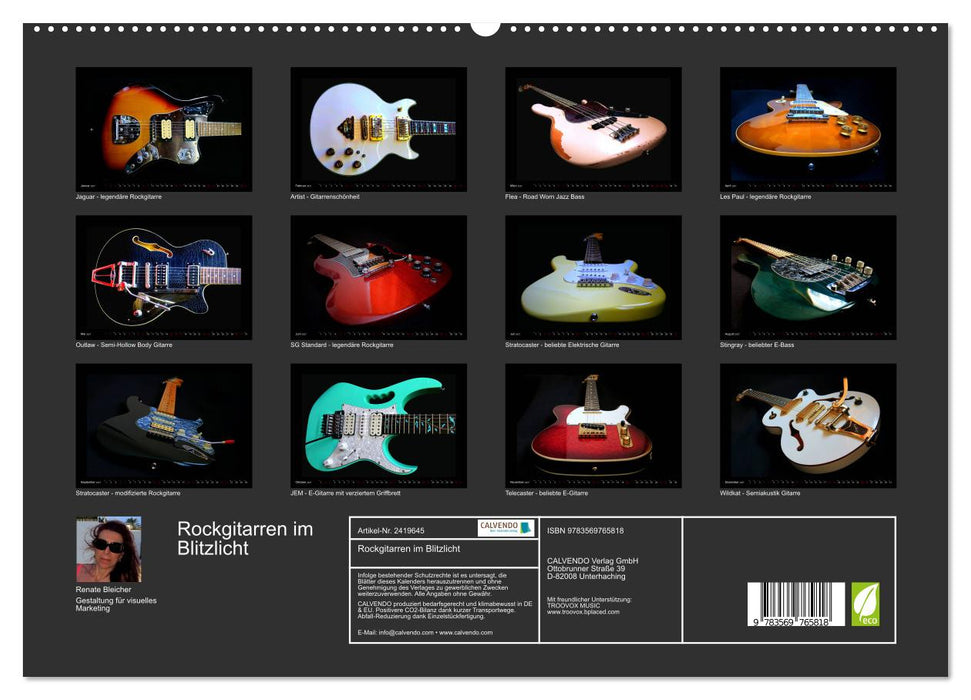Click caption 'Telecaster - beliebte E-Gitarre'
Image resolution: width=971 pixels, height=700 pixels.
click(x=547, y=493)
